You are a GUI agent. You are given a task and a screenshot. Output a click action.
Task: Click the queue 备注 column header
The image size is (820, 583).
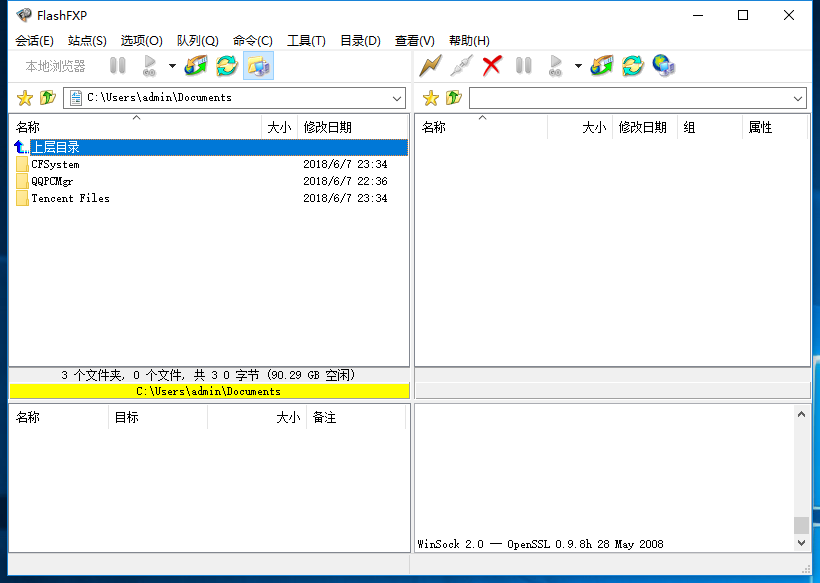[356, 417]
